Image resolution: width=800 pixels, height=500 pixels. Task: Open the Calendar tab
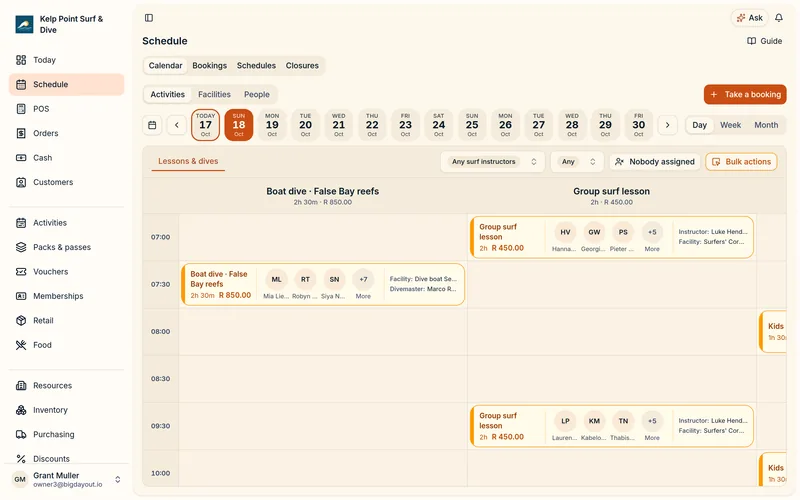(x=165, y=66)
